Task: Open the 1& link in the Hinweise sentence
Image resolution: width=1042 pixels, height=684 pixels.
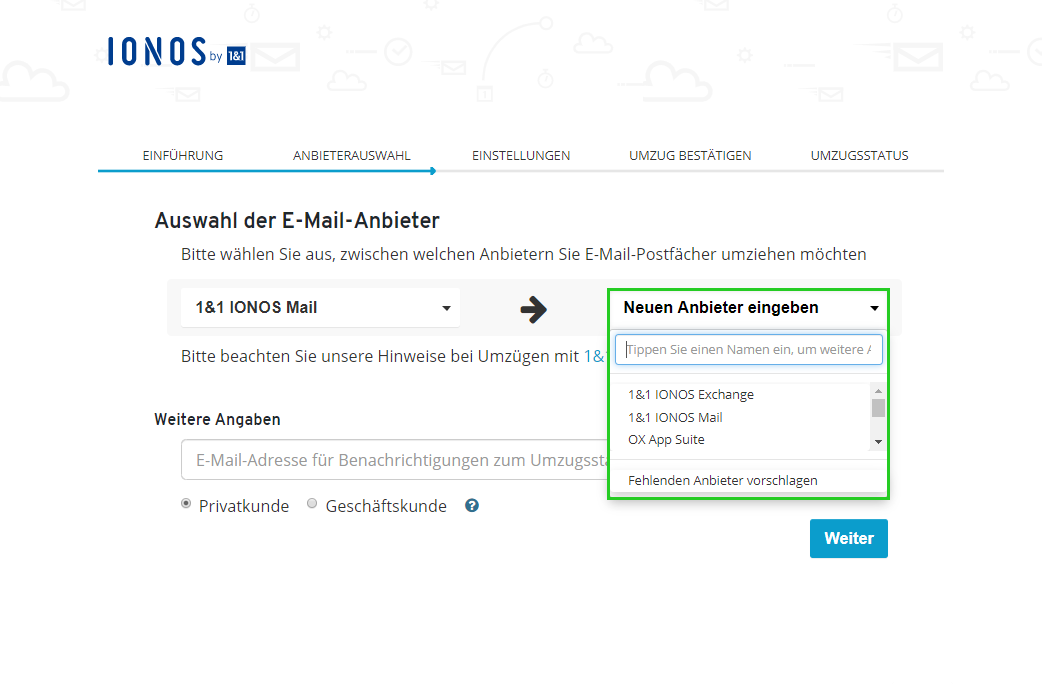Action: [x=596, y=356]
